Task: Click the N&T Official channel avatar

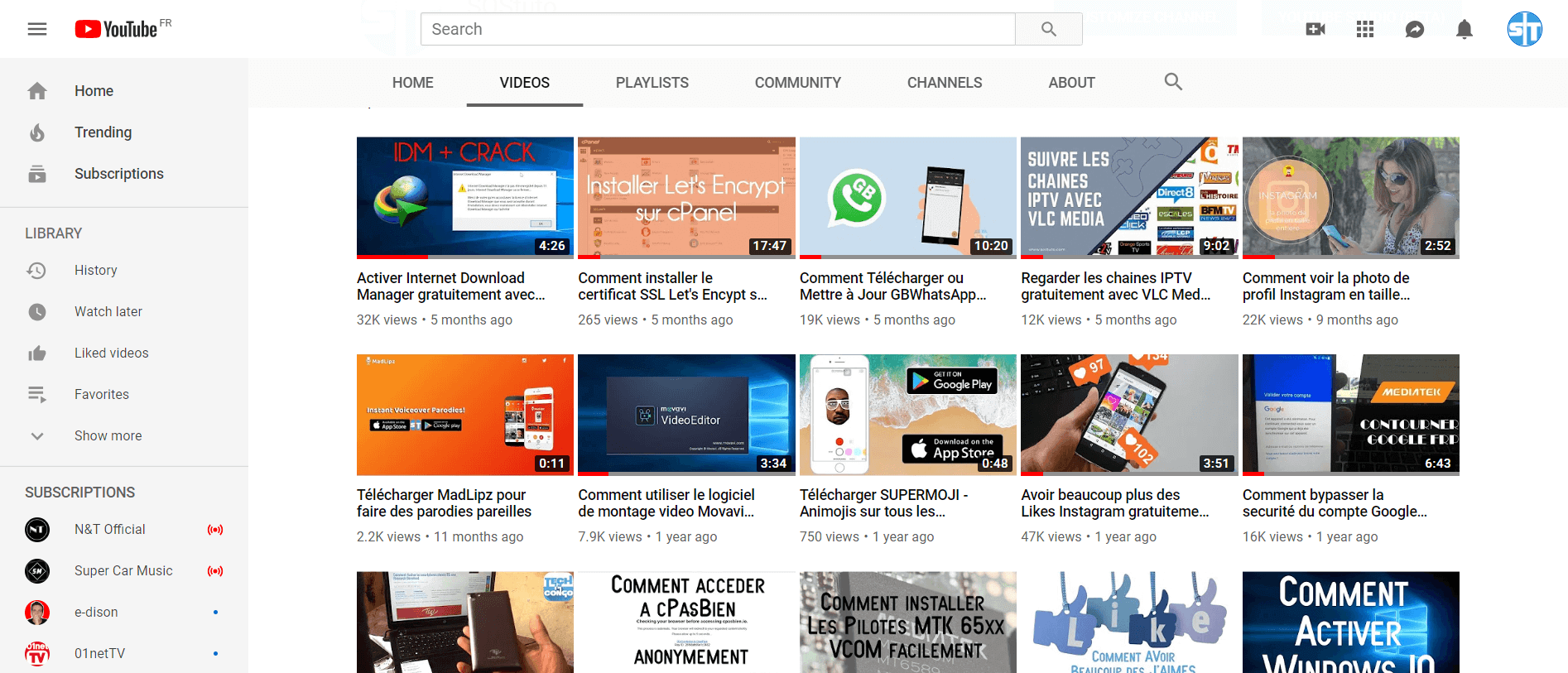Action: (37, 530)
